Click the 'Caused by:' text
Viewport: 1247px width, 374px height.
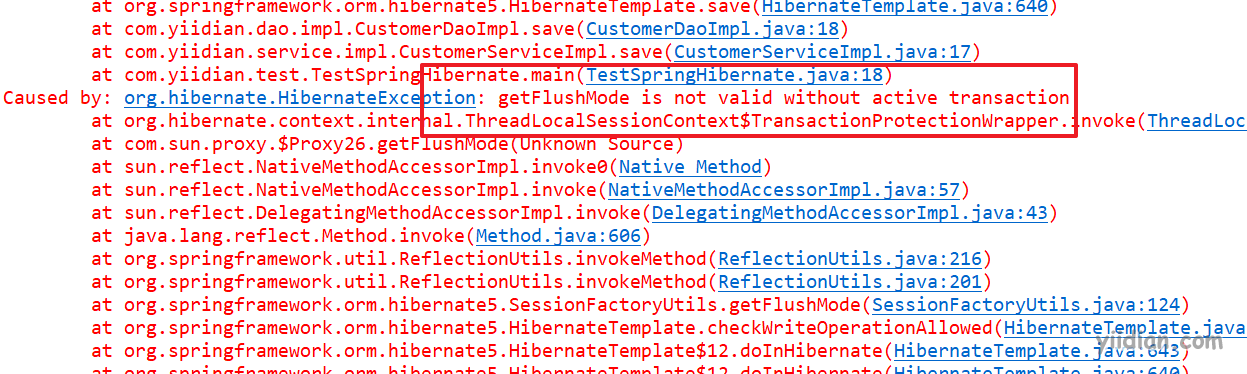click(x=58, y=97)
